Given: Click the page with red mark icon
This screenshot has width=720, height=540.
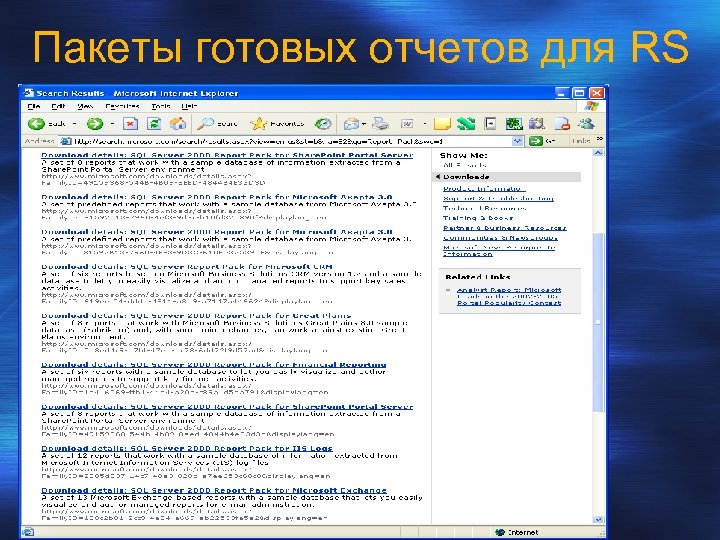Looking at the screenshot, I should (562, 124).
